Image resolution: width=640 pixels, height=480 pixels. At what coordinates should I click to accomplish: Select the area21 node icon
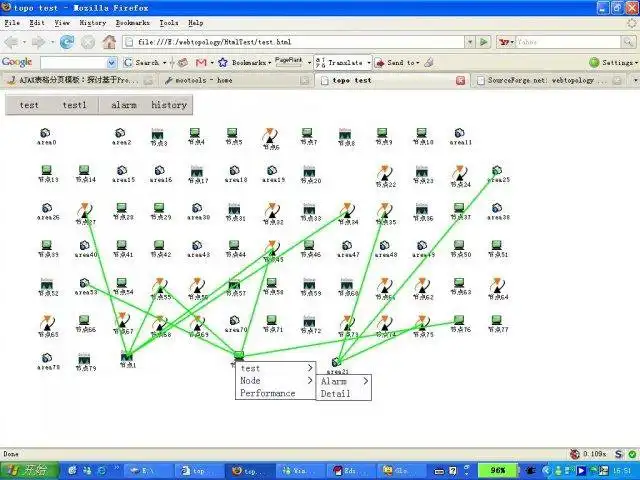(336, 362)
